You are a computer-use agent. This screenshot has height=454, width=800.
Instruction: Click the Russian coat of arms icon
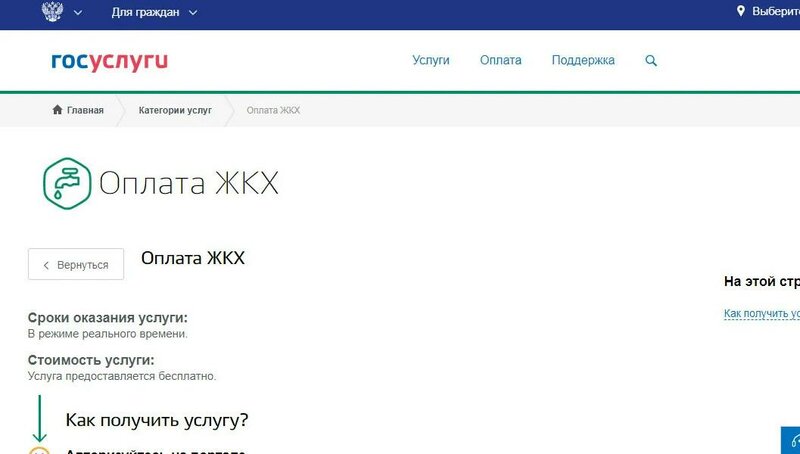click(x=52, y=11)
